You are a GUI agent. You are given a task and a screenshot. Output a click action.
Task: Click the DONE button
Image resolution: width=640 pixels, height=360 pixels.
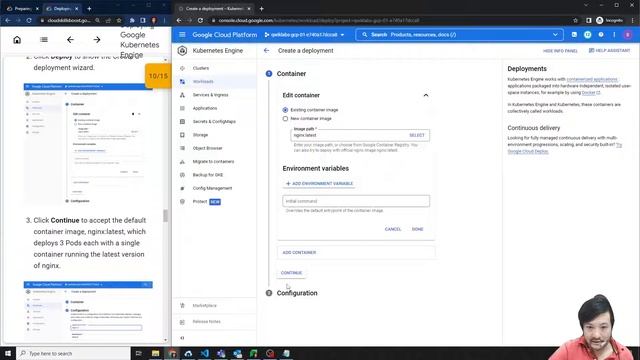417,229
